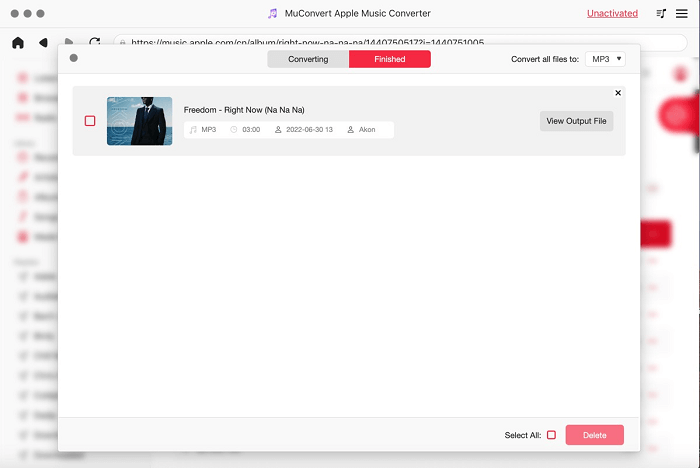
Task: Reload the page with the refresh icon
Action: (95, 42)
